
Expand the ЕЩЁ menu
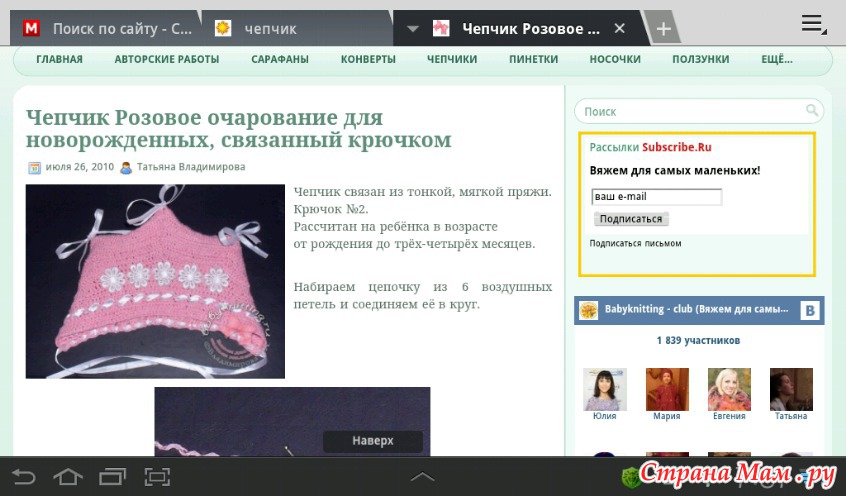pos(776,59)
